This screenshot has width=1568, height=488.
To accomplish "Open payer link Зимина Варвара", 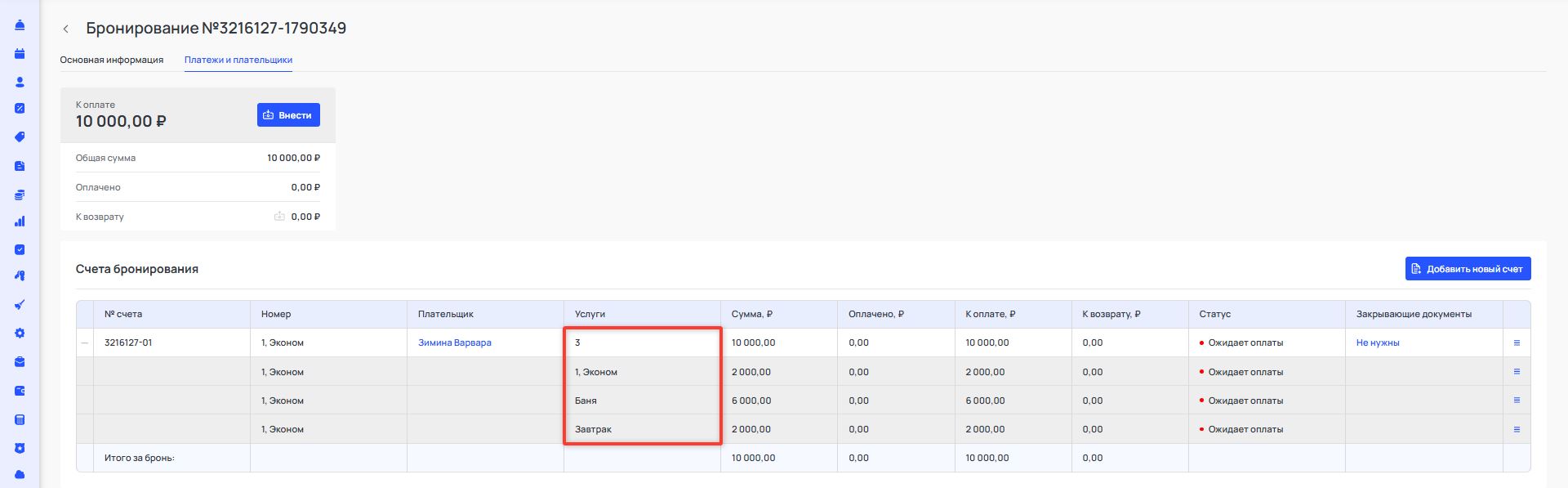I will pos(455,343).
